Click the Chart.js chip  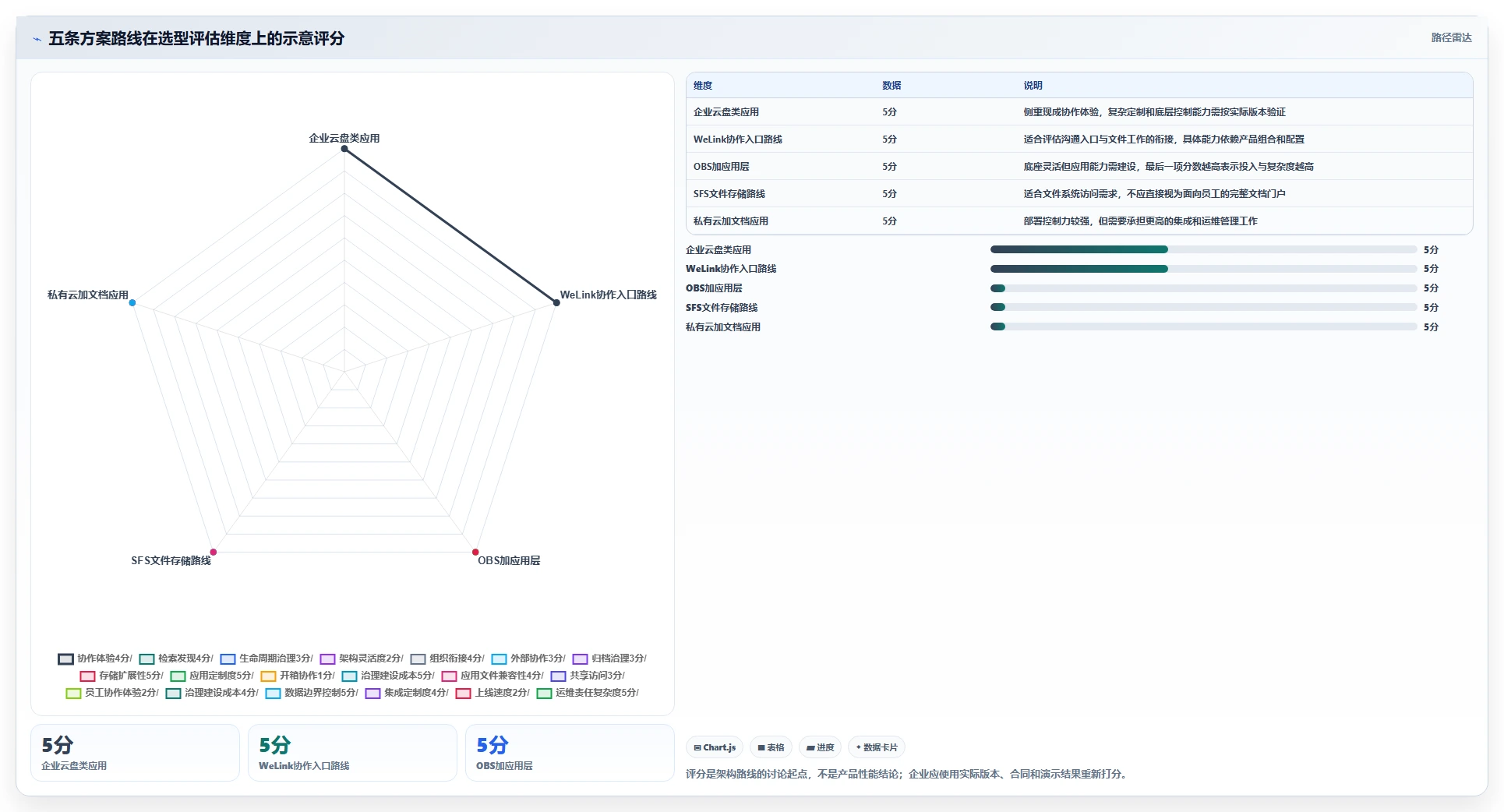[x=715, y=747]
